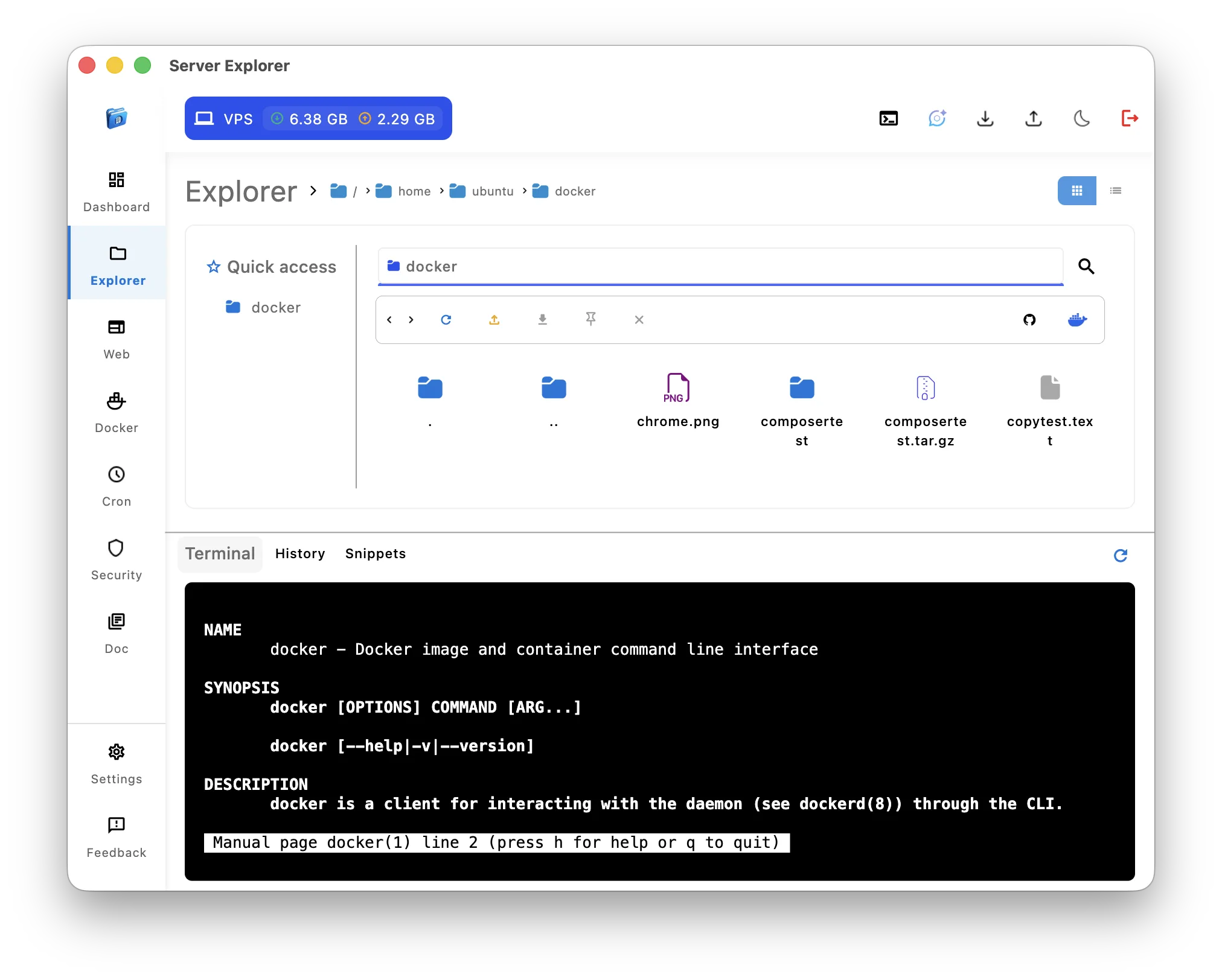Image resolution: width=1222 pixels, height=980 pixels.
Task: Select the composertest.tar.gz archive
Action: (x=926, y=410)
